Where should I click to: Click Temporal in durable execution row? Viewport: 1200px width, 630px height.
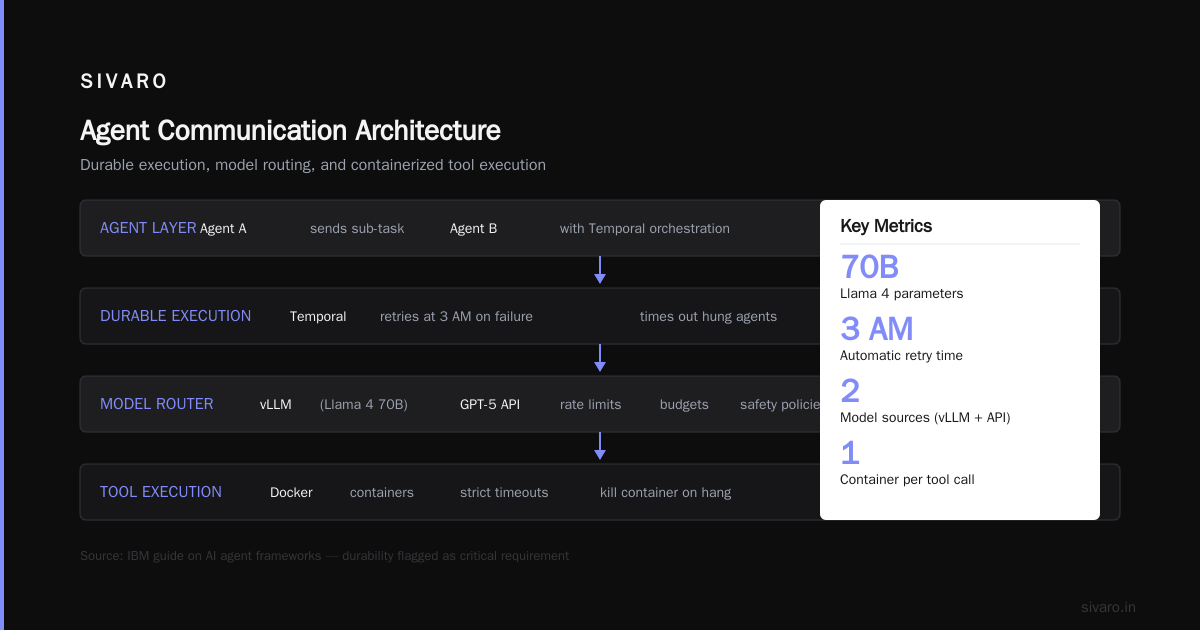[318, 316]
